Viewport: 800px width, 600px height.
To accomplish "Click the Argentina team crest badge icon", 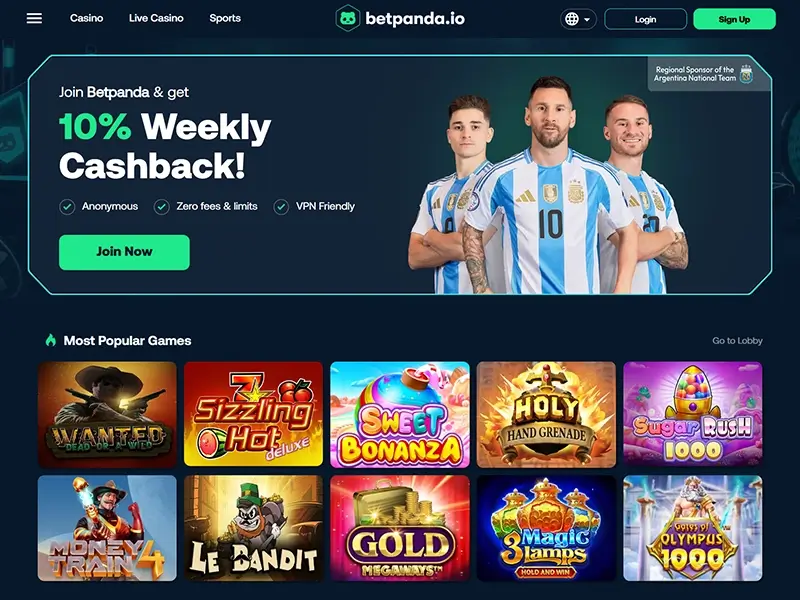I will pos(746,73).
